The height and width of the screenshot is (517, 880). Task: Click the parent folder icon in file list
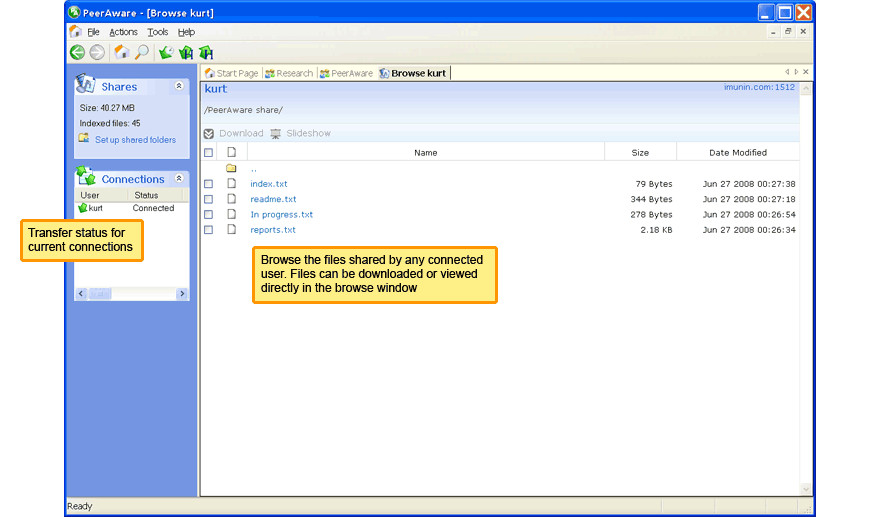coord(231,168)
